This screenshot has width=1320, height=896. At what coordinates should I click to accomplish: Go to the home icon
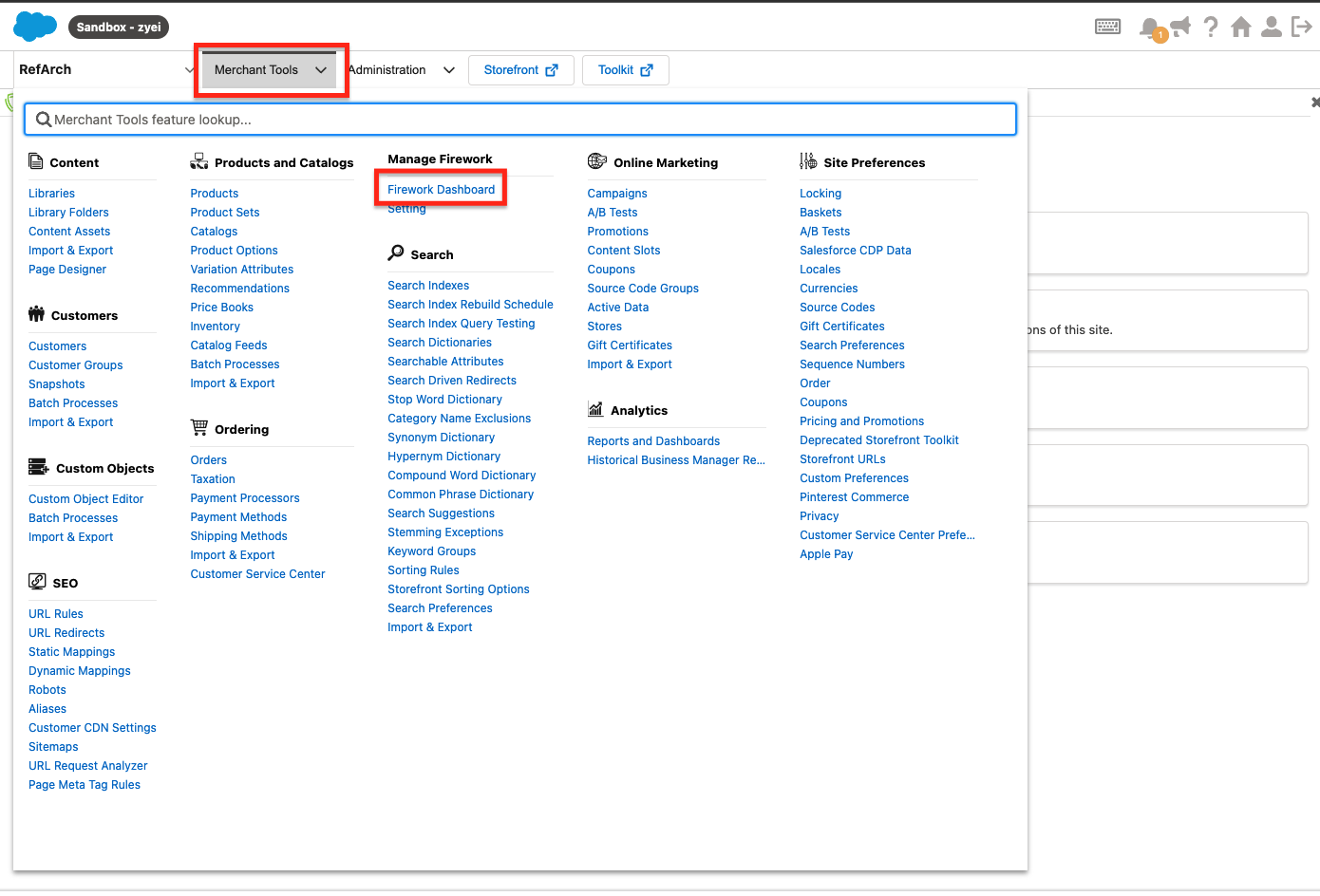pyautogui.click(x=1240, y=28)
